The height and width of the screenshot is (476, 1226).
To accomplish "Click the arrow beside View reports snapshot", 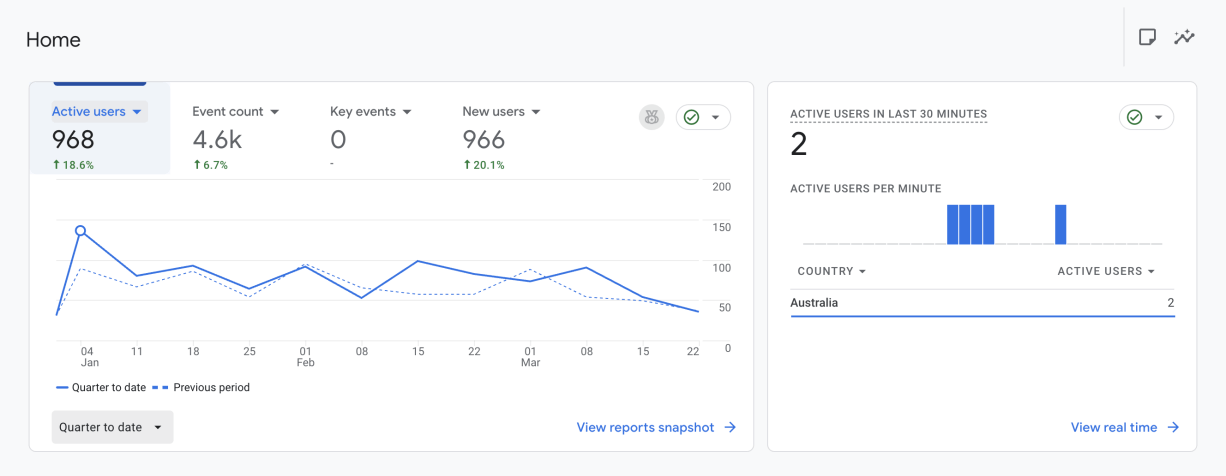I will [x=730, y=427].
